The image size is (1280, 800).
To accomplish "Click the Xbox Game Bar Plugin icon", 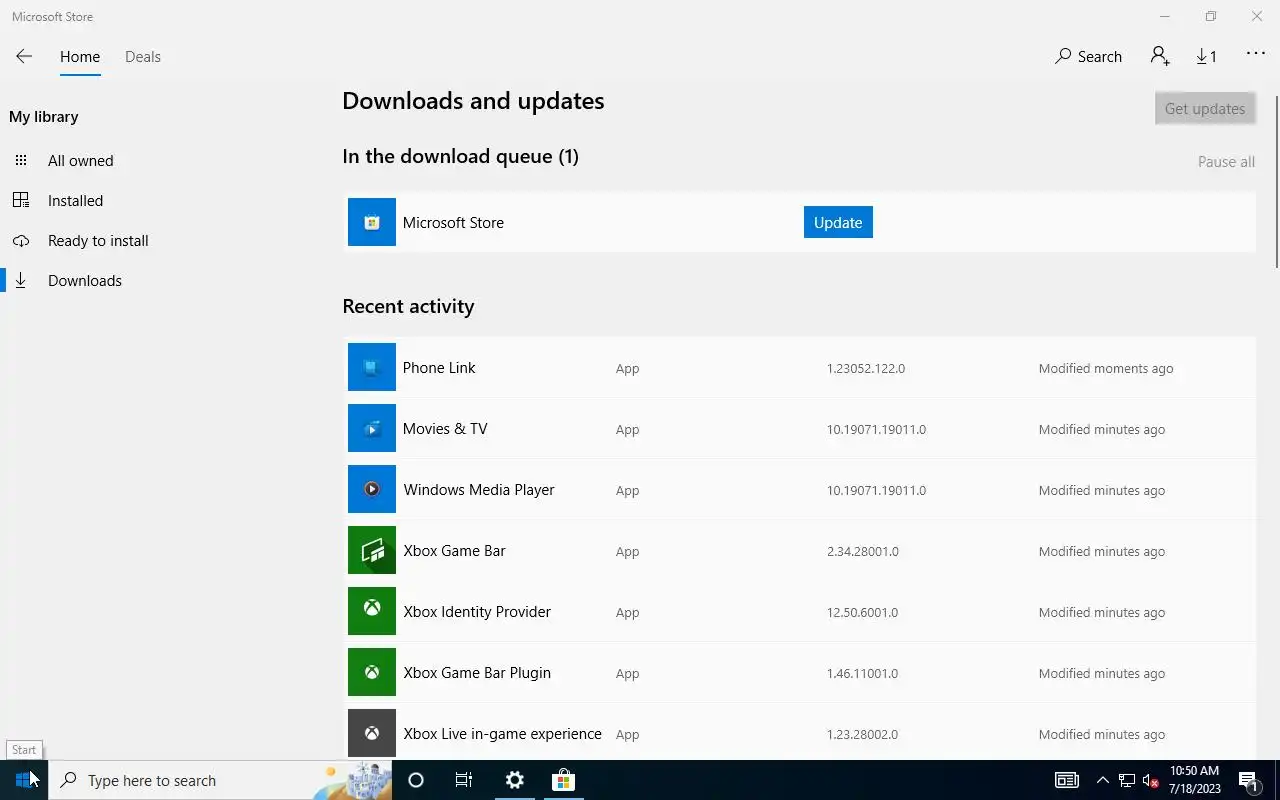I will pyautogui.click(x=372, y=672).
